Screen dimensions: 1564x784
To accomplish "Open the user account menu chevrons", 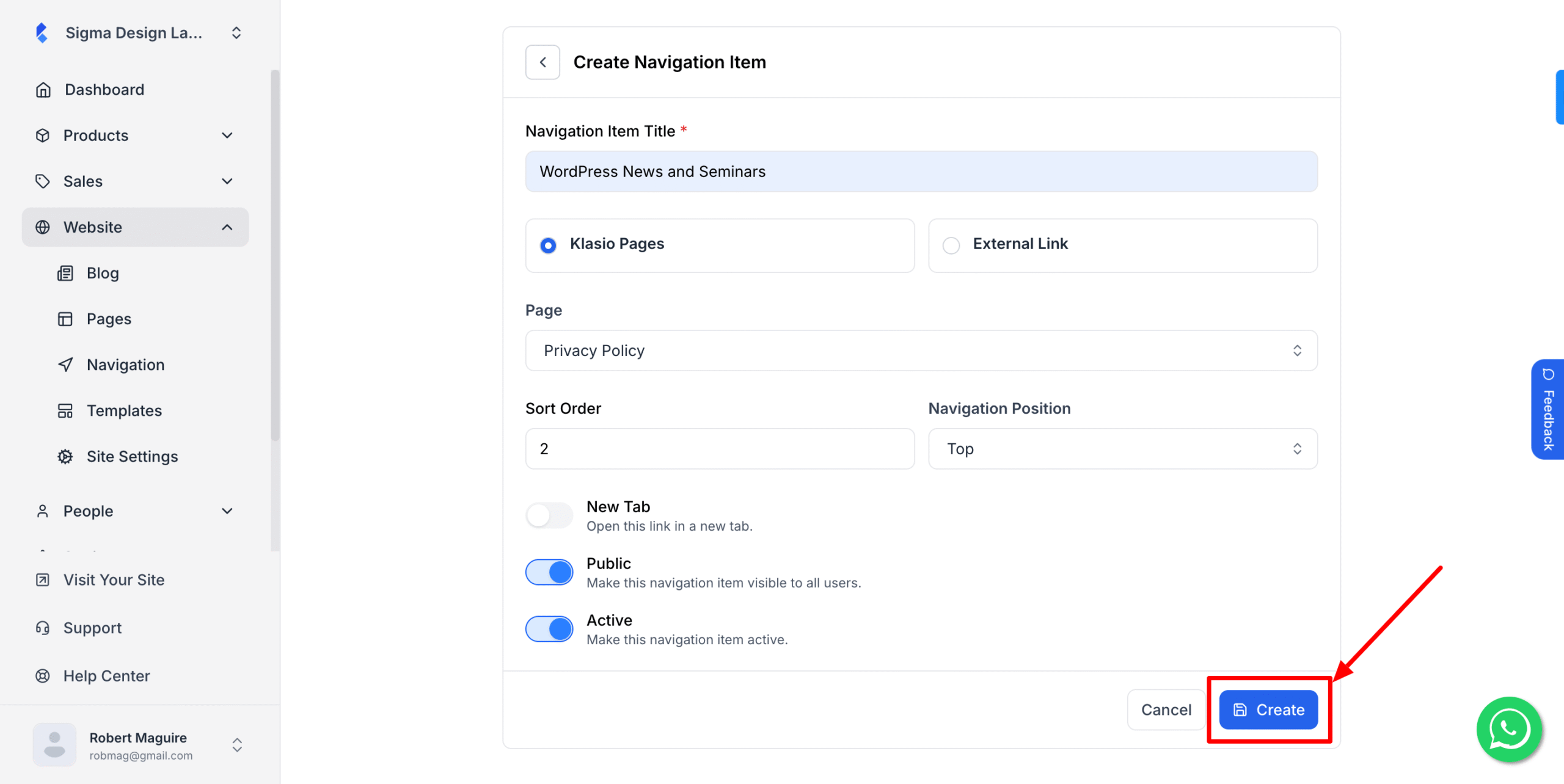I will coord(237,745).
